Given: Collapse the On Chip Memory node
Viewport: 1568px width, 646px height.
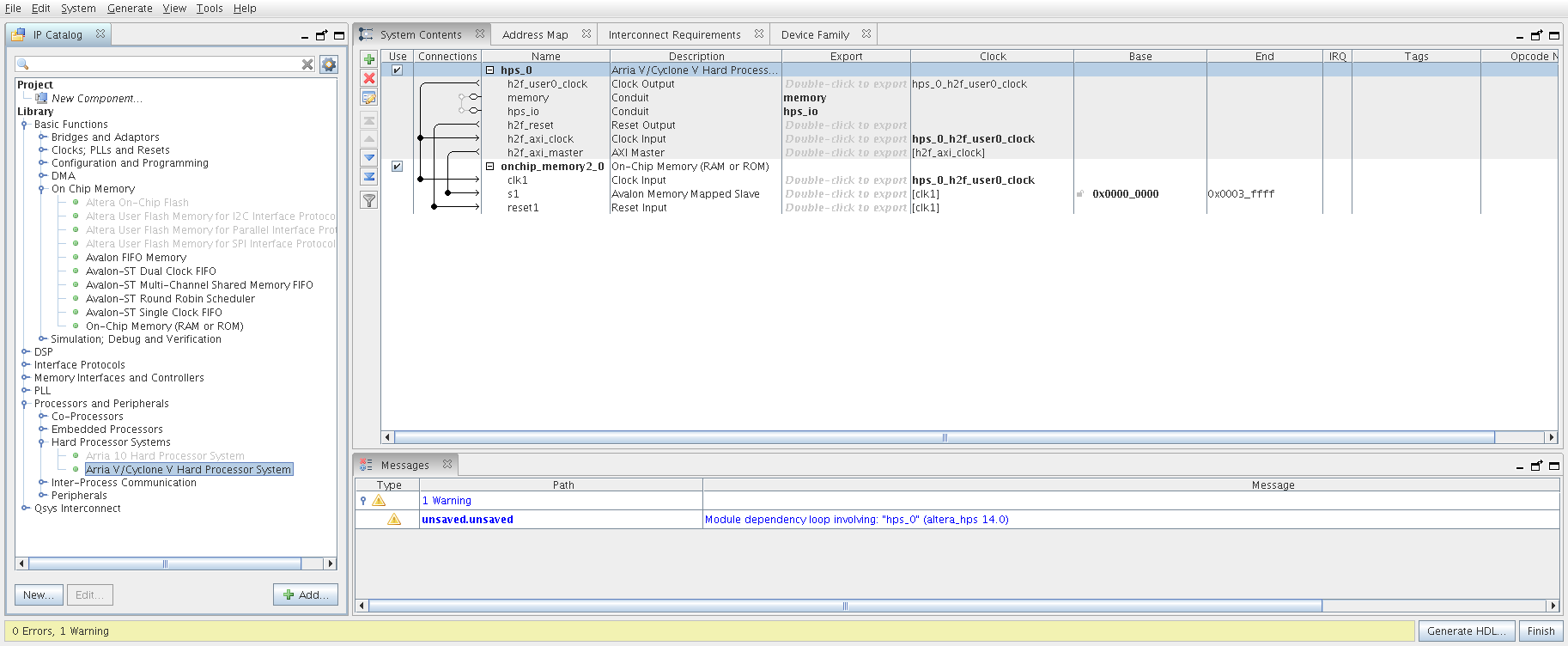Looking at the screenshot, I should (42, 189).
